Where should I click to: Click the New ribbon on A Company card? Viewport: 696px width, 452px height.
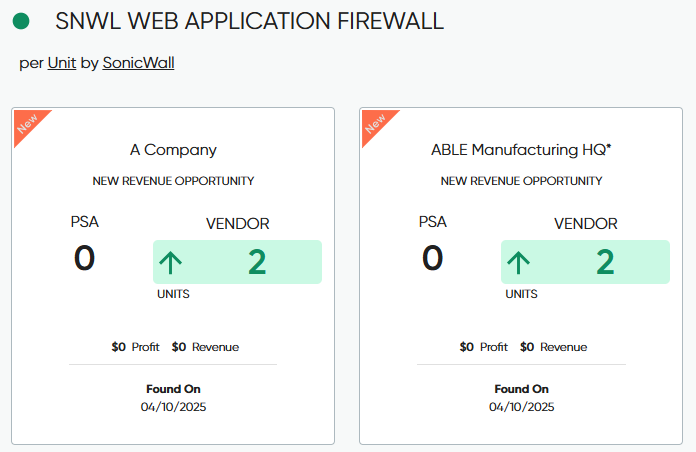click(28, 124)
